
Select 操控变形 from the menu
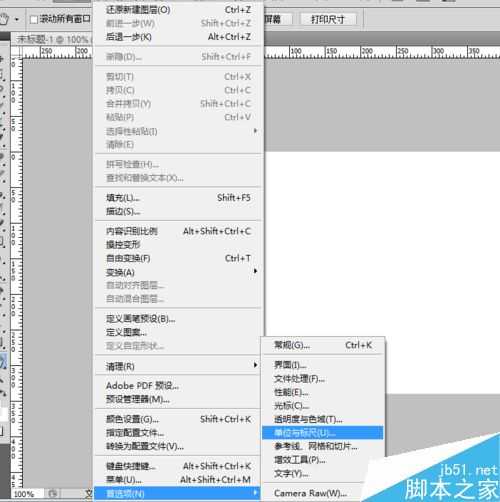coord(178,245)
